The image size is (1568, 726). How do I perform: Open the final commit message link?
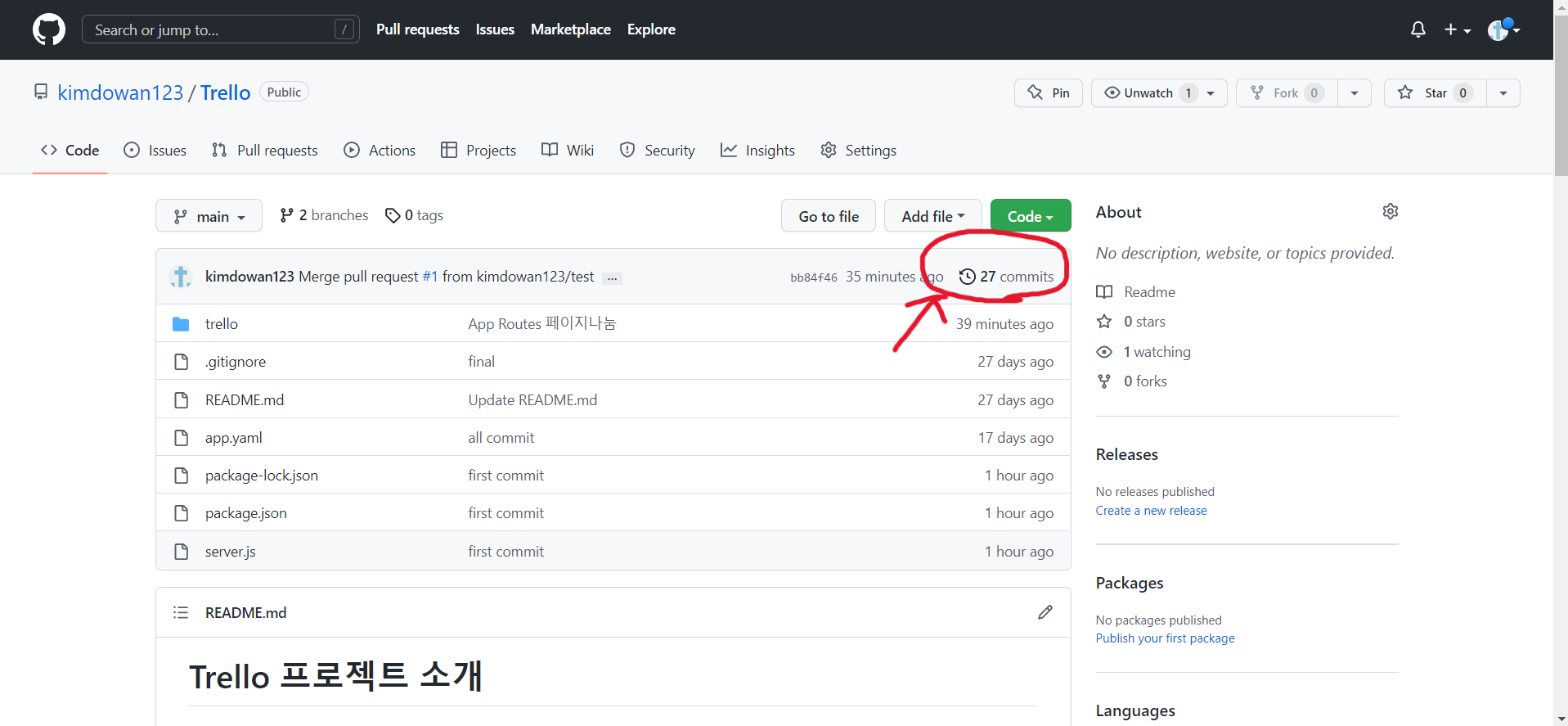482,362
